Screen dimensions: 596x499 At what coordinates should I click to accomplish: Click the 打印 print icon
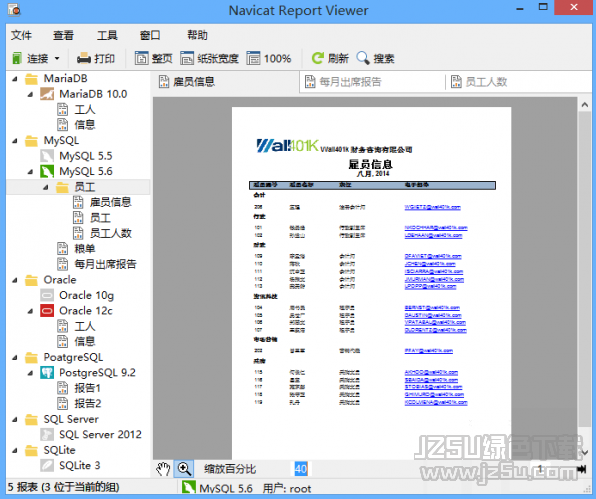84,59
